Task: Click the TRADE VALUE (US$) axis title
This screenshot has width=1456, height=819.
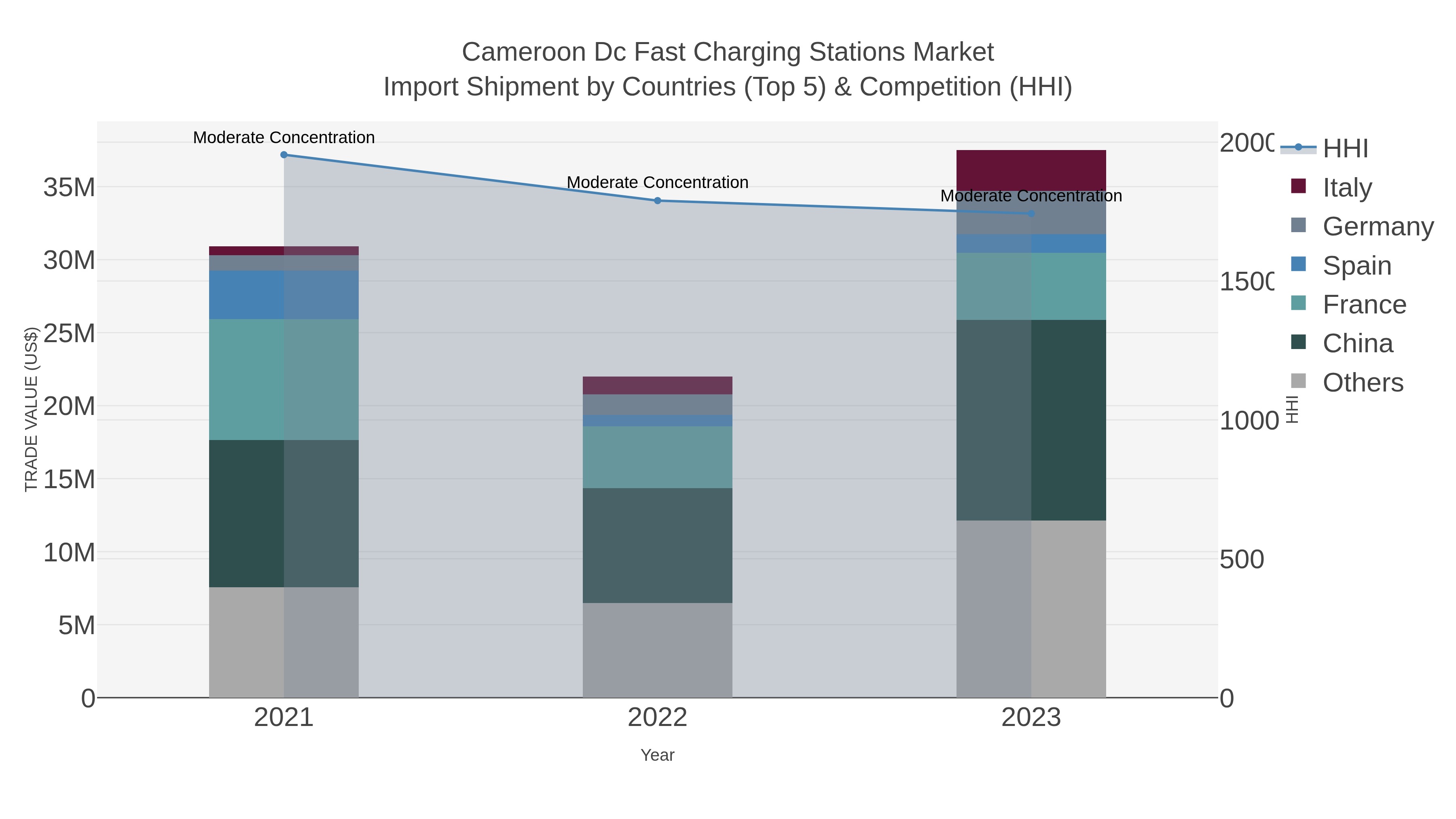Action: tap(31, 409)
